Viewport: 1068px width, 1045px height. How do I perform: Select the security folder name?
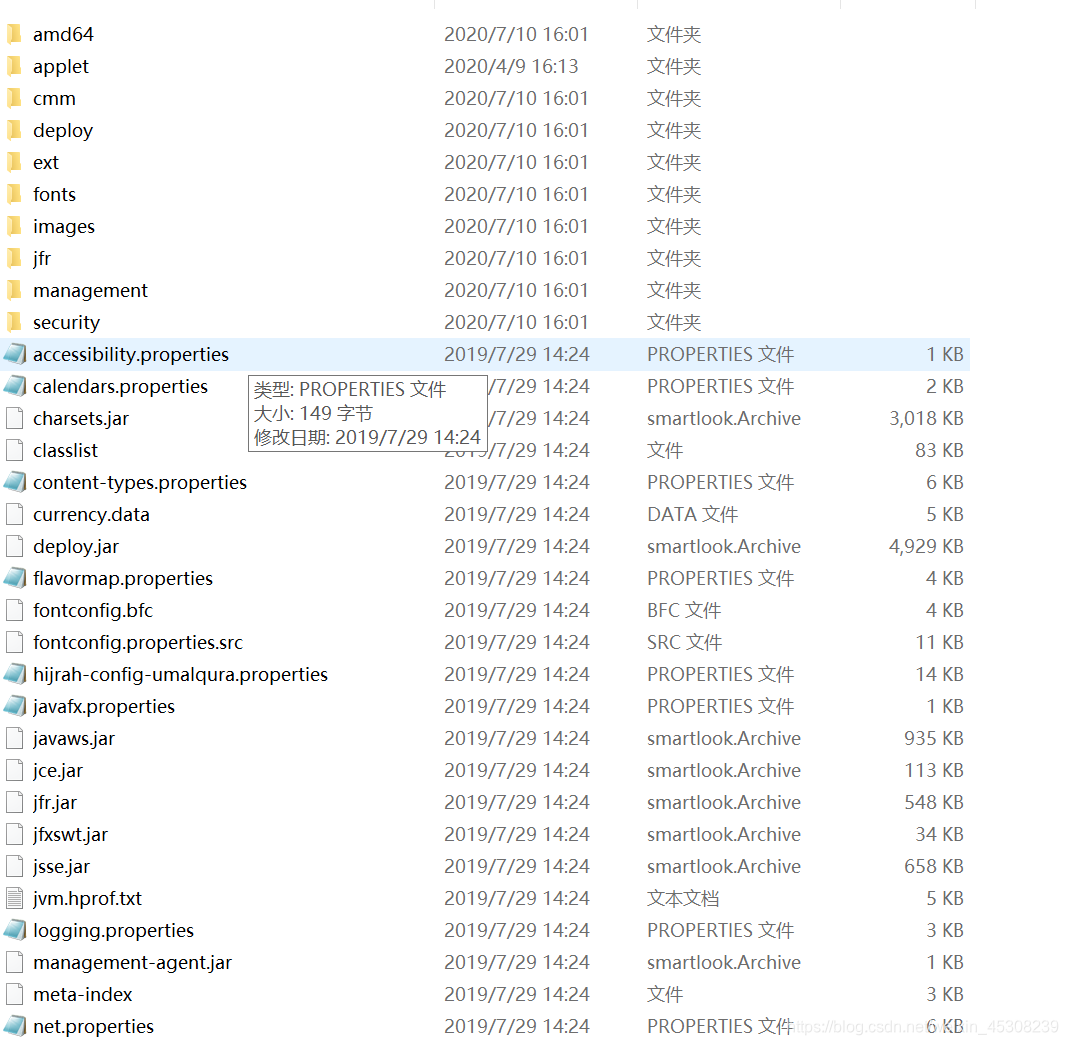point(66,322)
